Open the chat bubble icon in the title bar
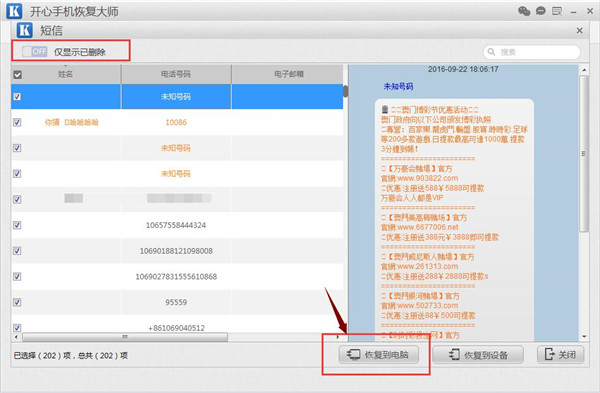The width and height of the screenshot is (600, 393). pyautogui.click(x=540, y=11)
